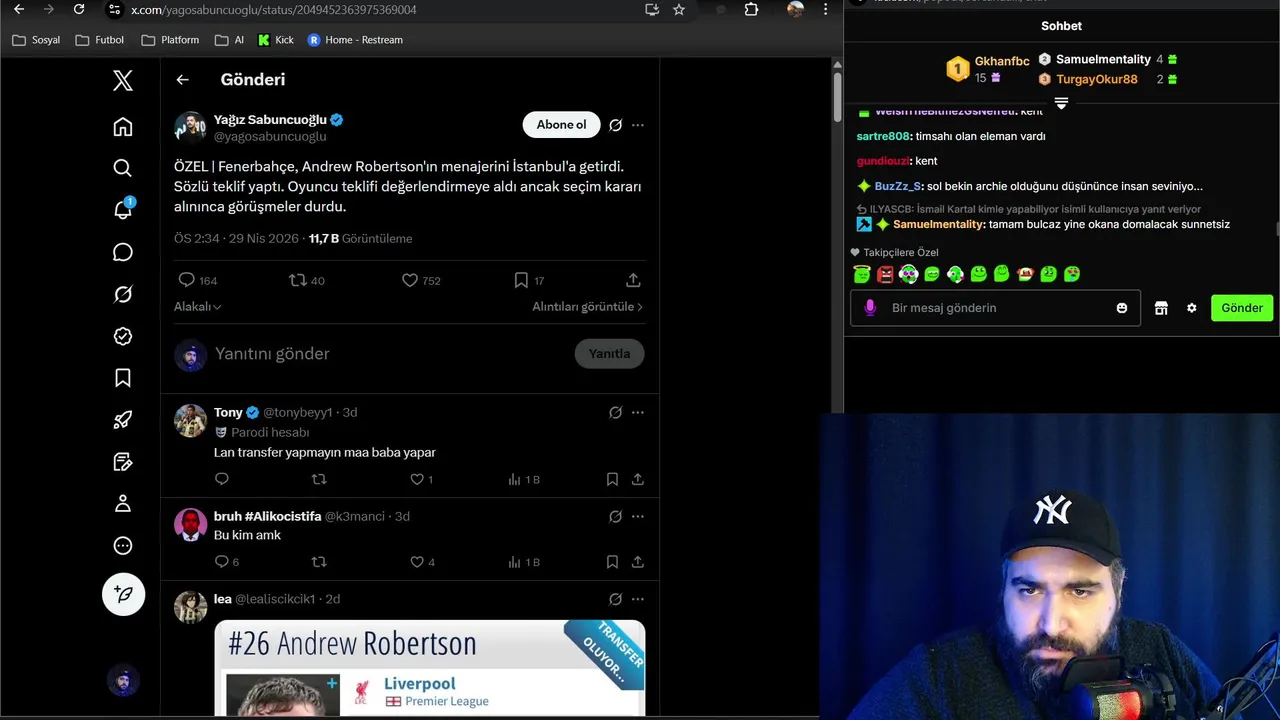The image size is (1280, 720).
Task: Open the X logo home link
Action: [123, 81]
